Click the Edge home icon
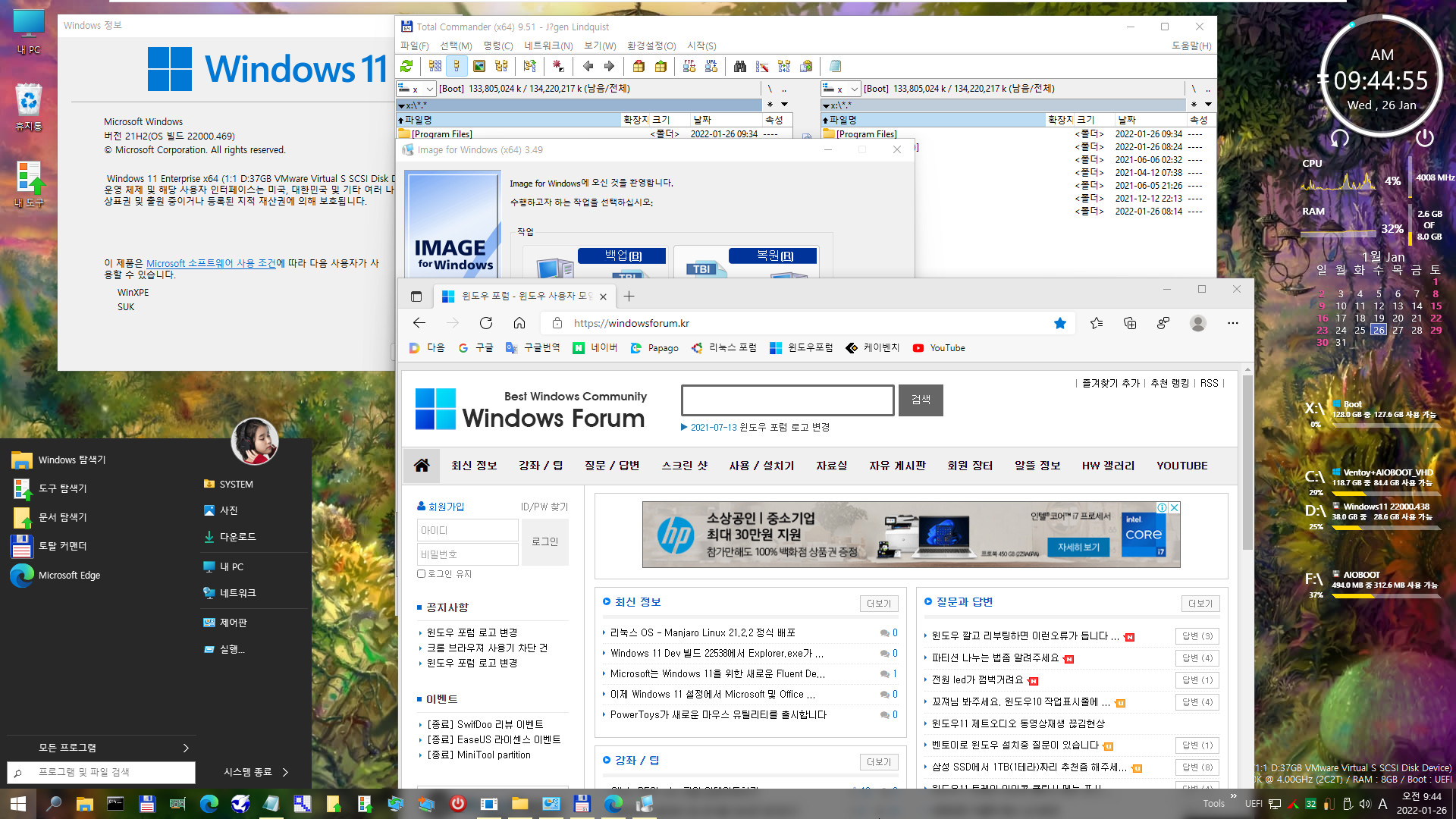1456x819 pixels. [519, 323]
